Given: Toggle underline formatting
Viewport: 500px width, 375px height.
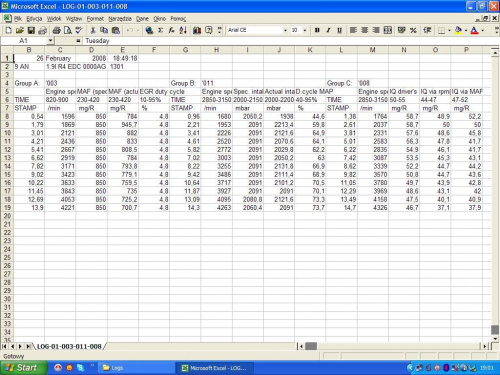Looking at the screenshot, I should click(339, 30).
